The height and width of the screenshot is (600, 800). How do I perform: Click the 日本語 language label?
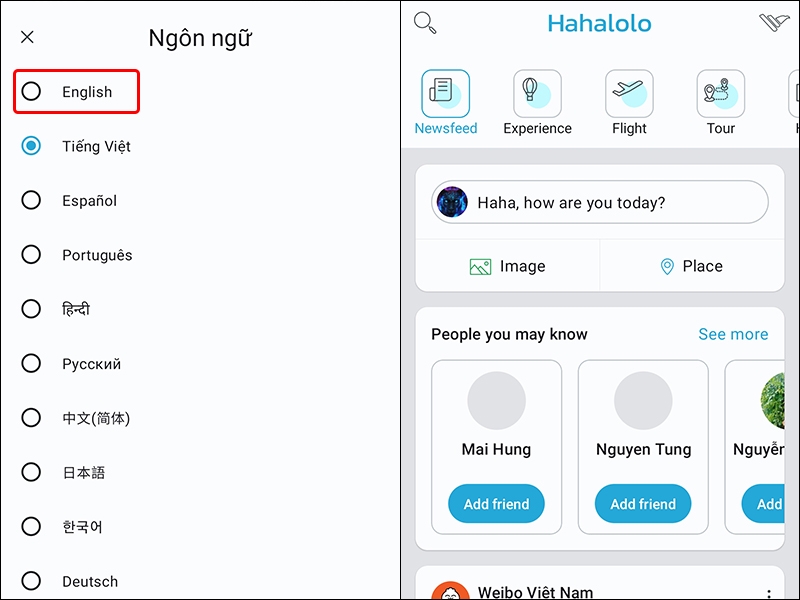tap(84, 472)
